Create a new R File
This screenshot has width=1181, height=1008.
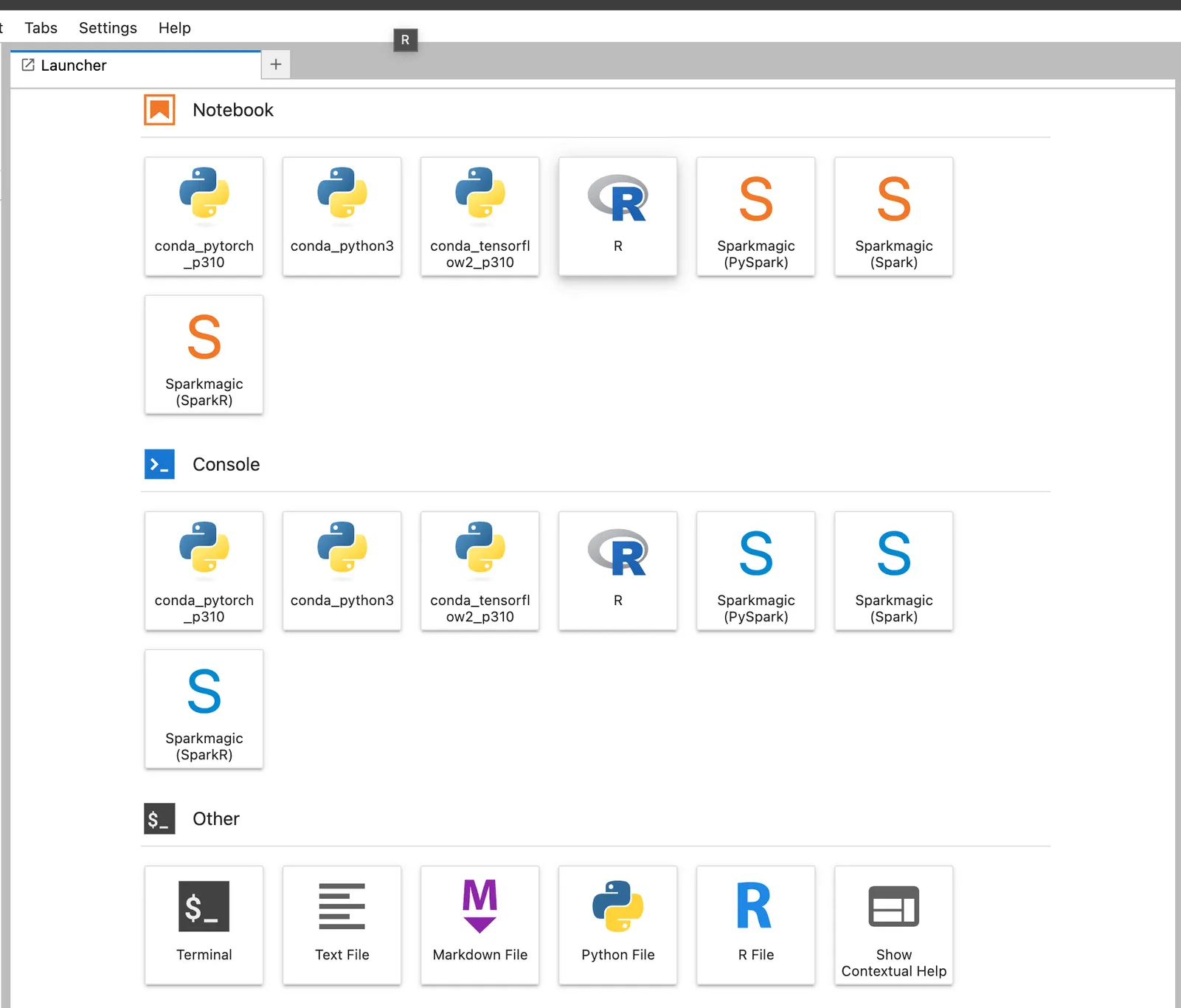pos(755,925)
